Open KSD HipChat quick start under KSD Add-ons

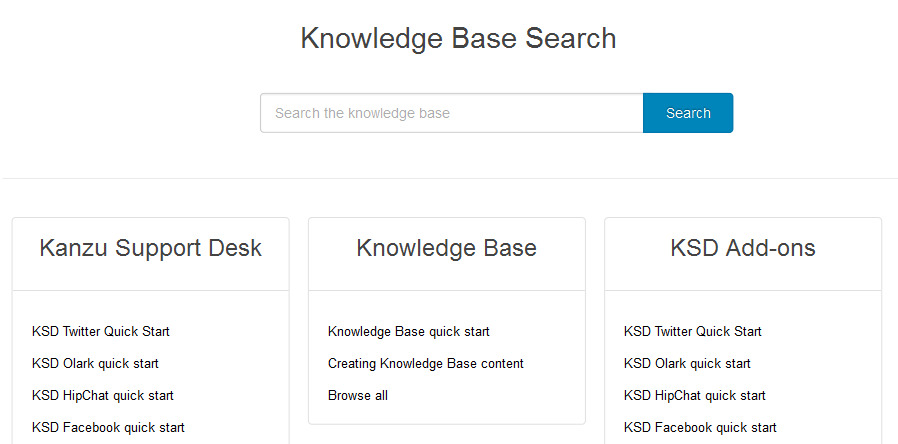click(695, 395)
